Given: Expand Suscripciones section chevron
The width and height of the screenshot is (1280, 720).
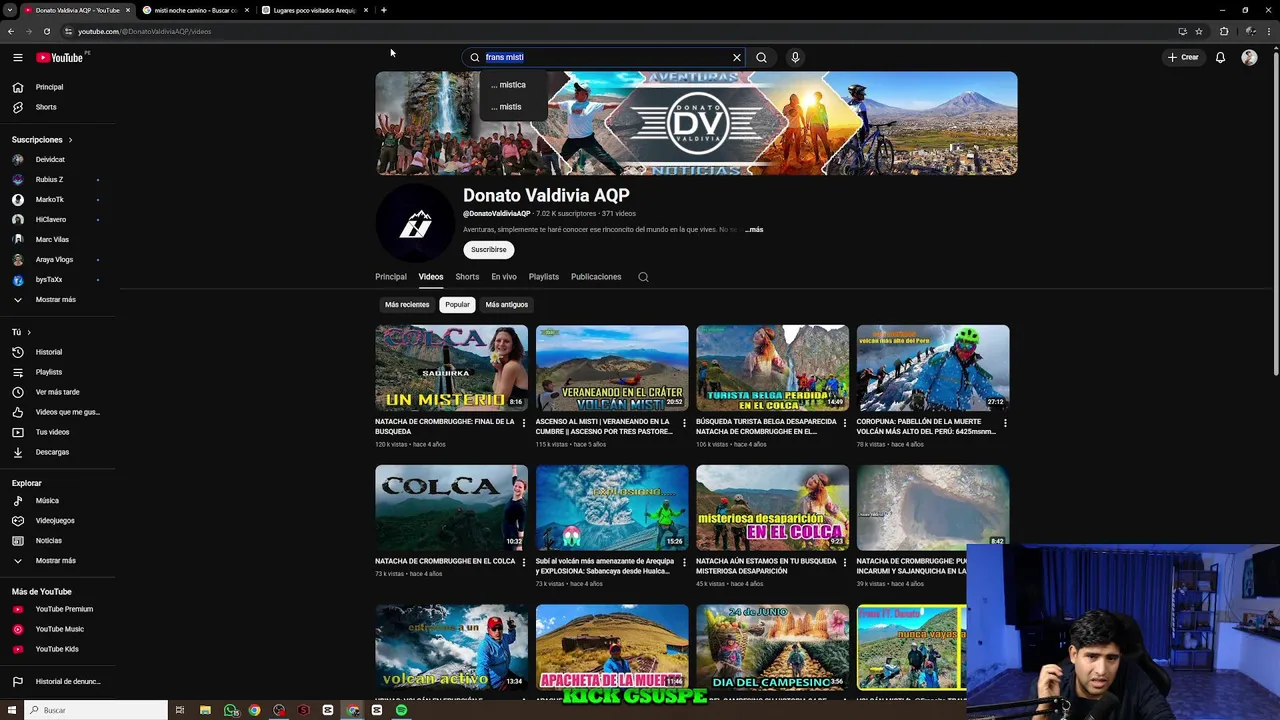Looking at the screenshot, I should (70, 140).
